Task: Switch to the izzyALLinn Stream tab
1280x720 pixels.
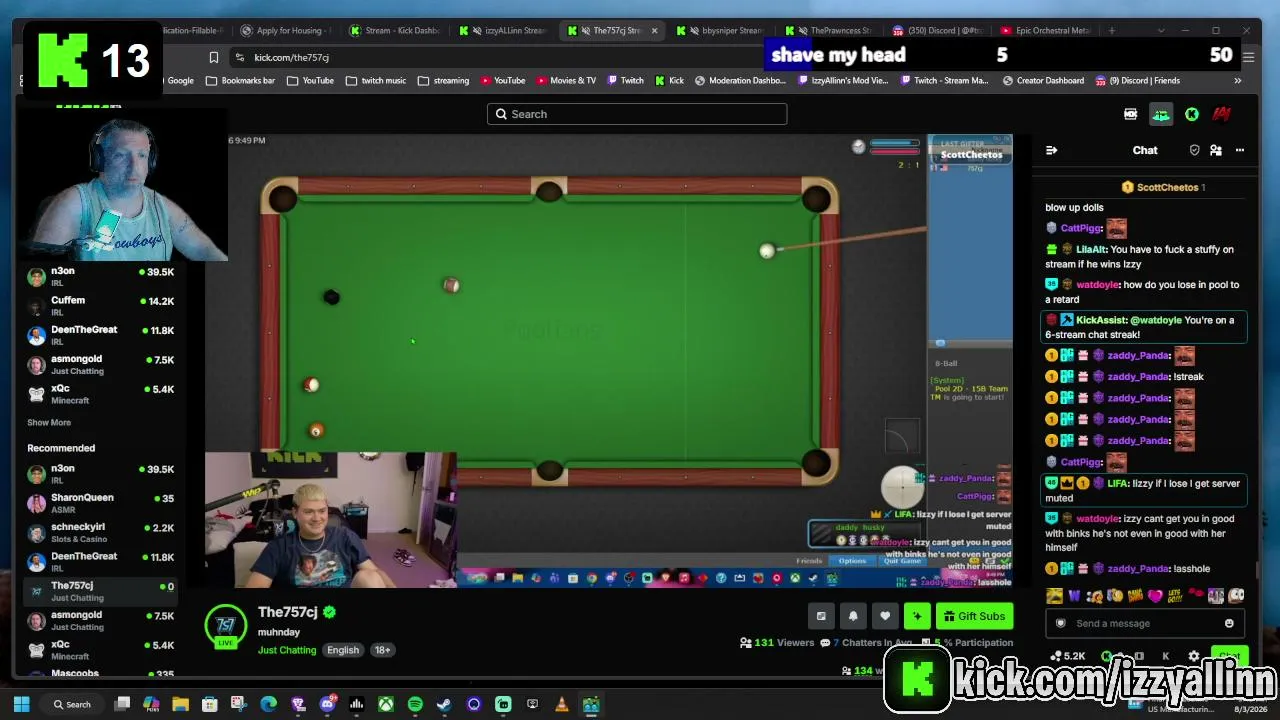Action: pyautogui.click(x=504, y=30)
